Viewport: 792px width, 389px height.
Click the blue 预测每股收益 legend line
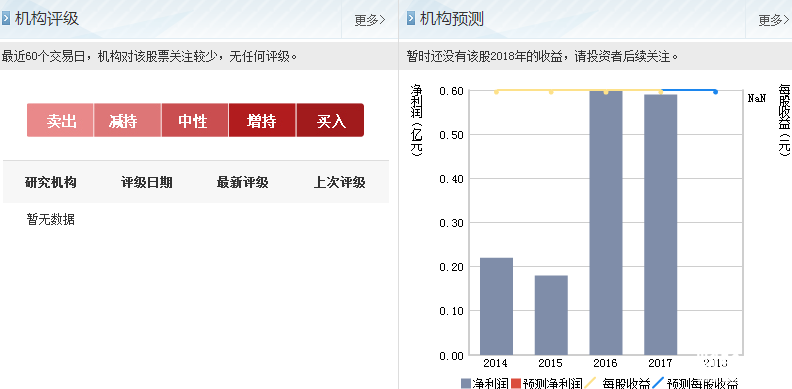coord(658,383)
